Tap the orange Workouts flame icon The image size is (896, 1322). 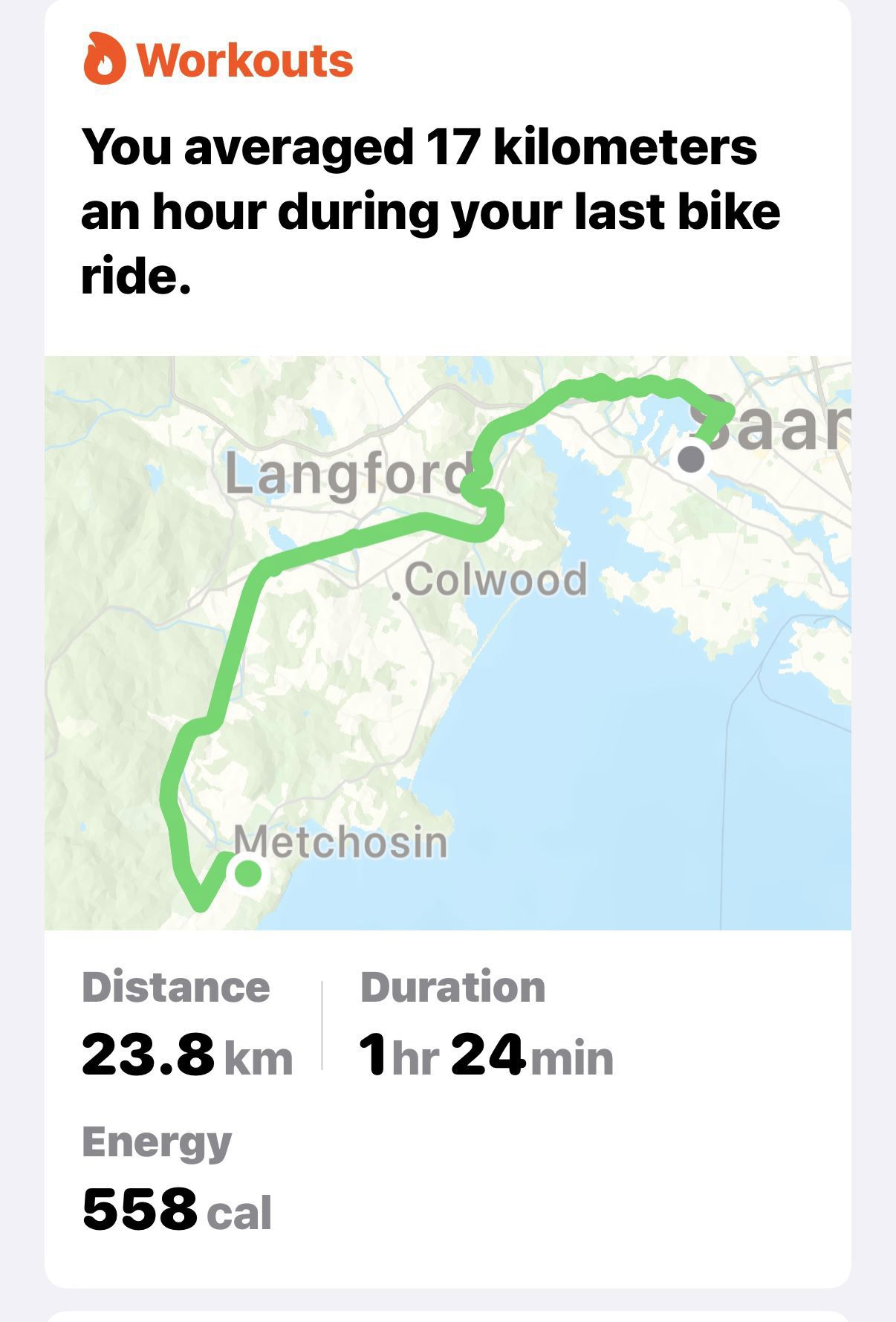tap(105, 59)
